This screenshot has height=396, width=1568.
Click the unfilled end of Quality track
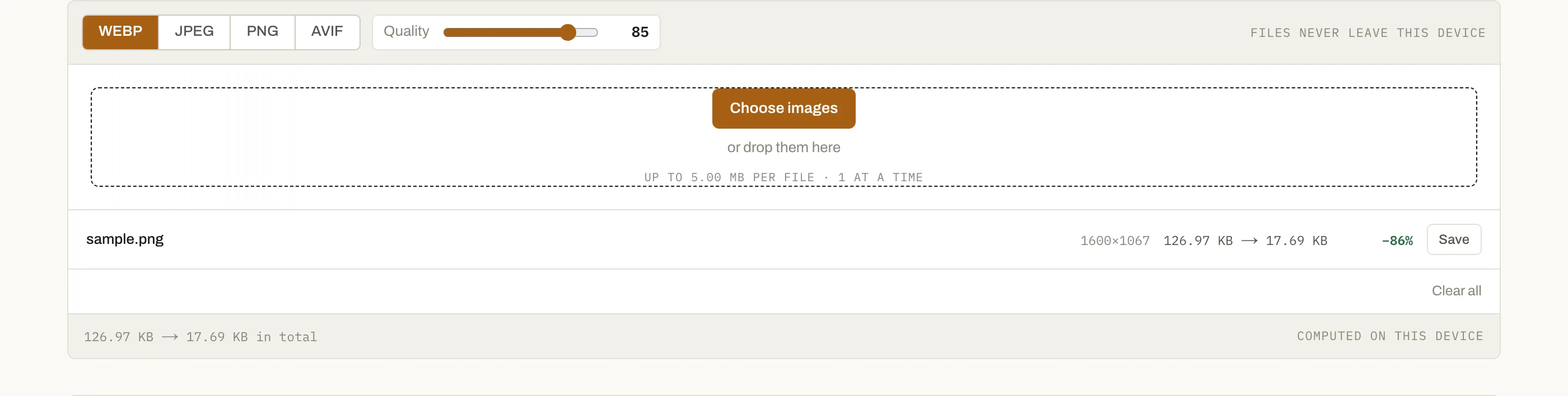tap(587, 32)
